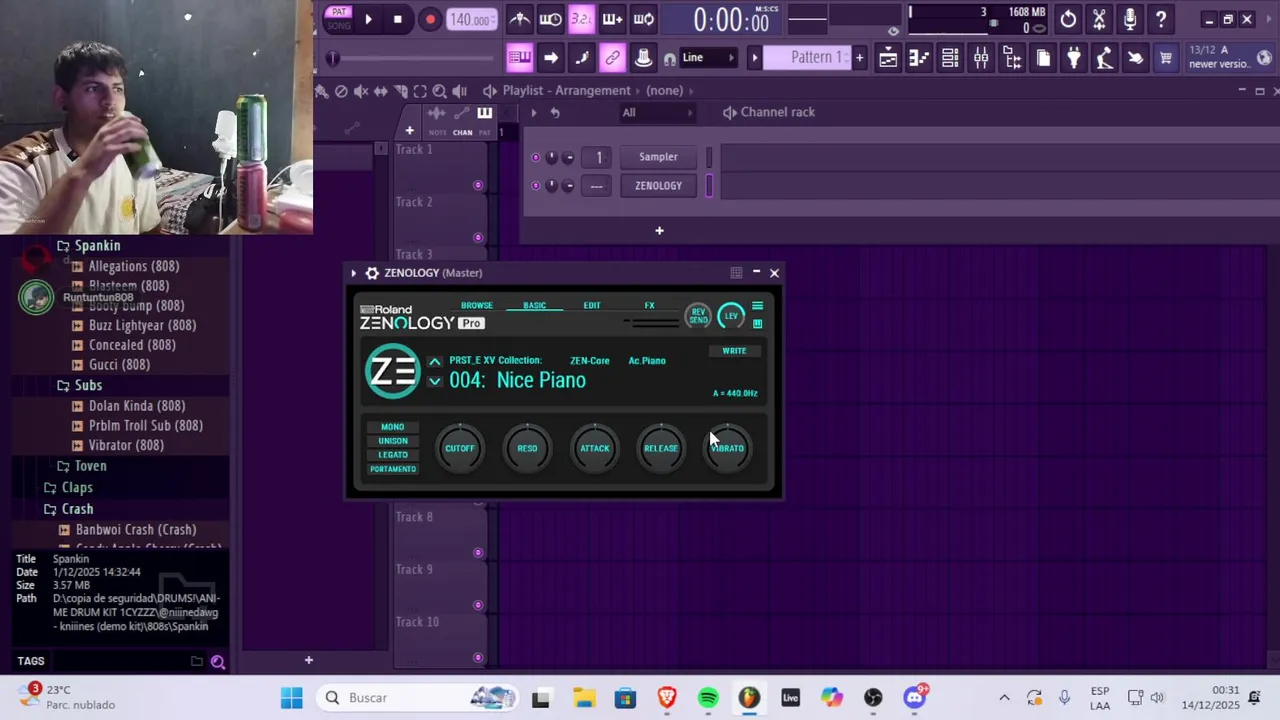Viewport: 1280px width, 720px height.
Task: Open the Pattern 1 selector
Action: (806, 58)
